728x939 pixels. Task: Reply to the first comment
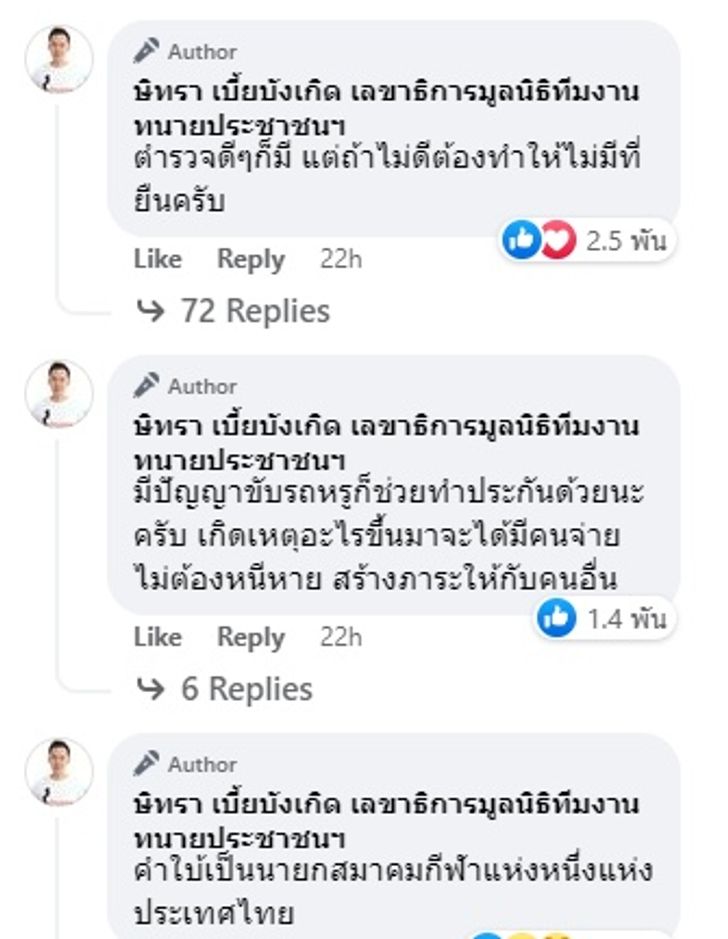[251, 259]
